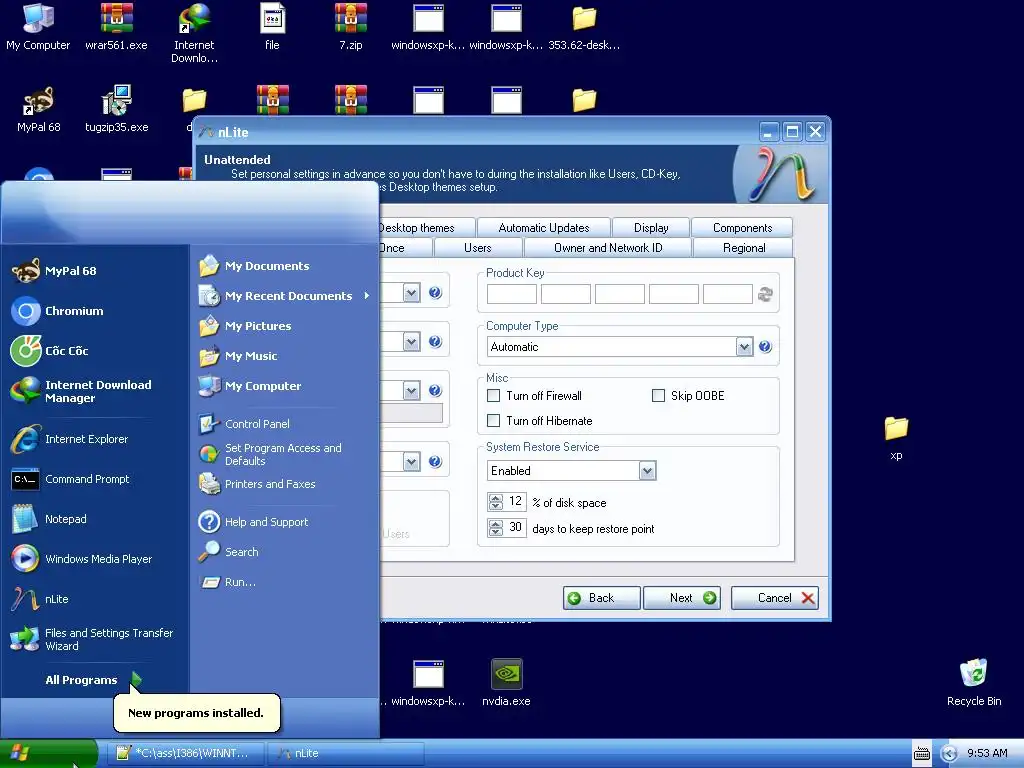Switch to Users tab

pyautogui.click(x=477, y=248)
